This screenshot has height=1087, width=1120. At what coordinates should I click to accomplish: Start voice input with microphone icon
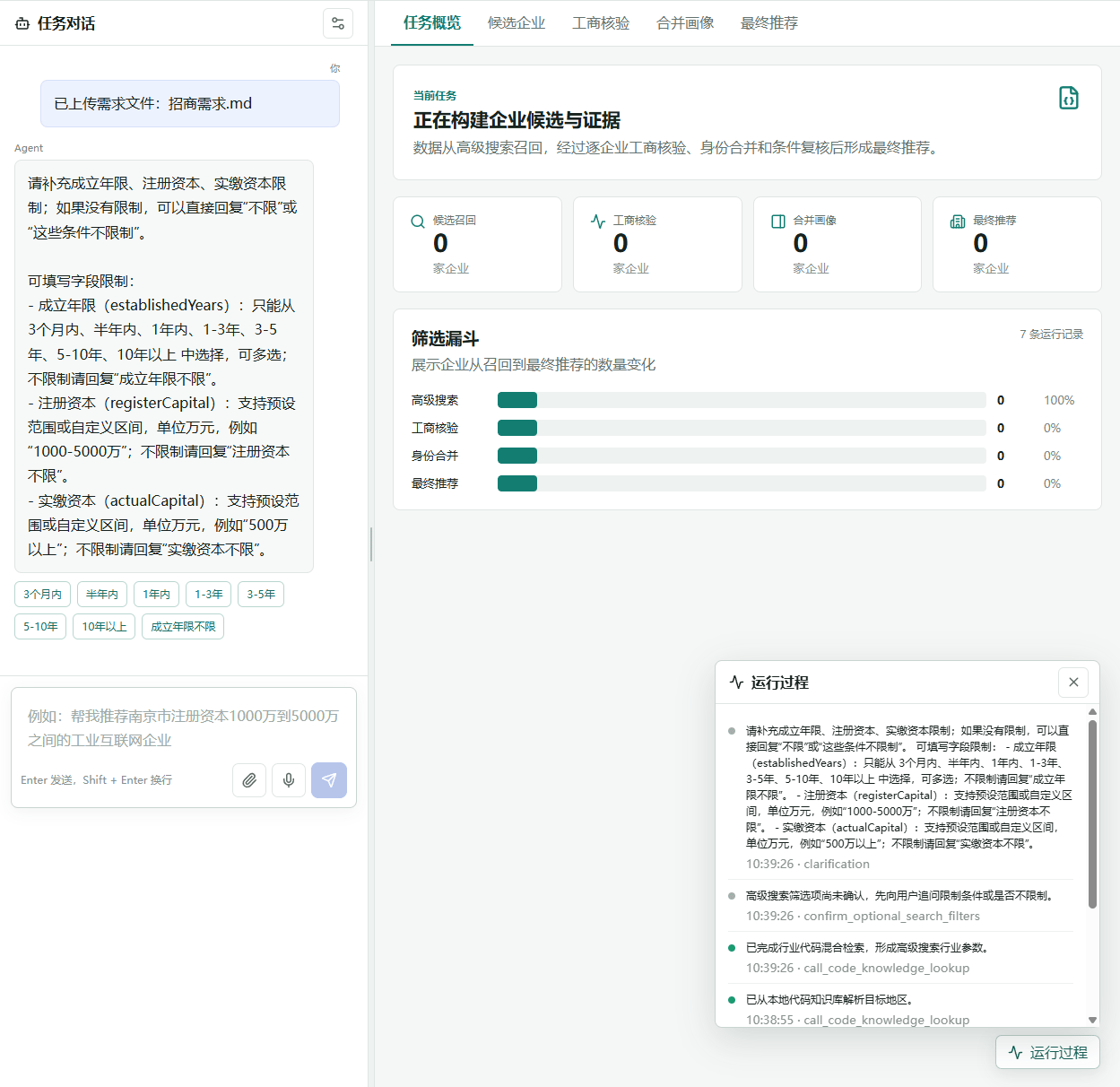pyautogui.click(x=289, y=780)
